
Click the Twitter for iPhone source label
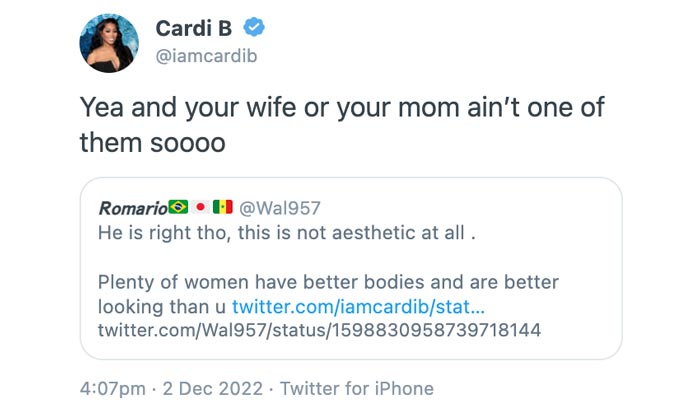pyautogui.click(x=356, y=389)
